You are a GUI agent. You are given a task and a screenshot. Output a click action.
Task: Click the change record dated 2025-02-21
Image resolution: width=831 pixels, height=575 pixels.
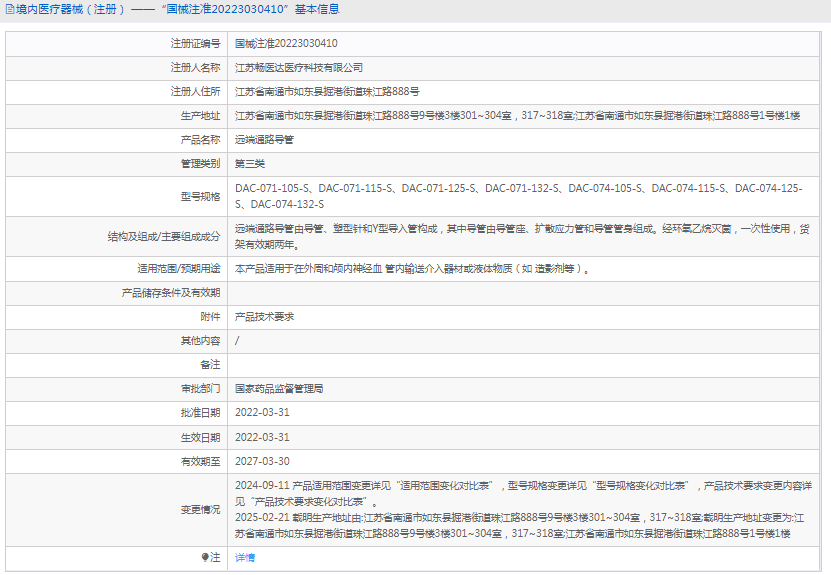(519, 525)
